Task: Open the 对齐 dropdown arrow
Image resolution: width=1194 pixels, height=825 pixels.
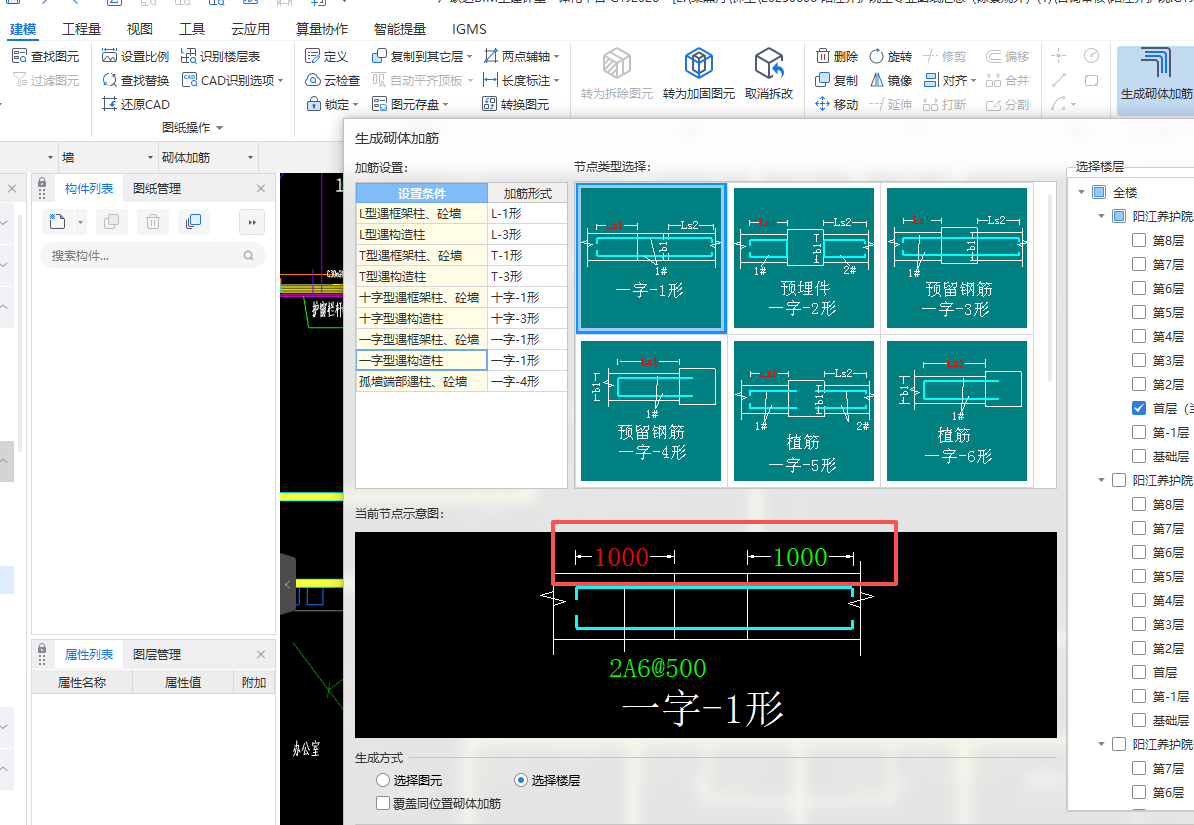Action: [974, 81]
